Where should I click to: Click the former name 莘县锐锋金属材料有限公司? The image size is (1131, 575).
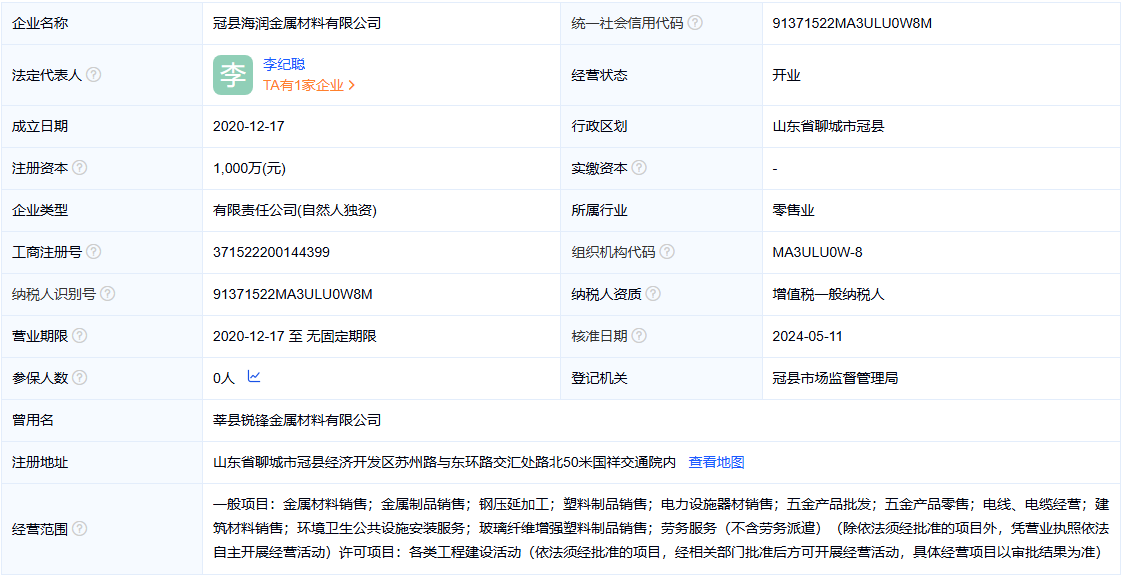tap(297, 420)
